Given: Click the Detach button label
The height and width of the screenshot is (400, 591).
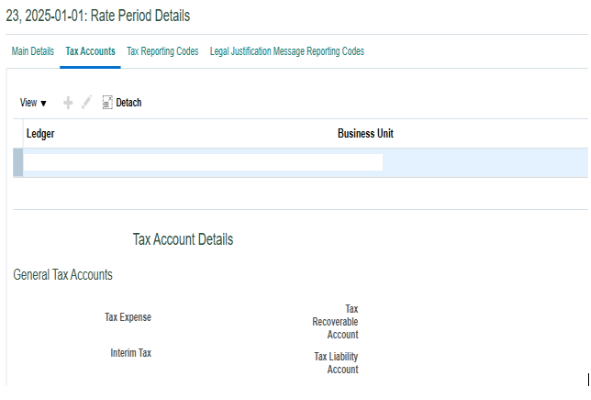Looking at the screenshot, I should [129, 103].
